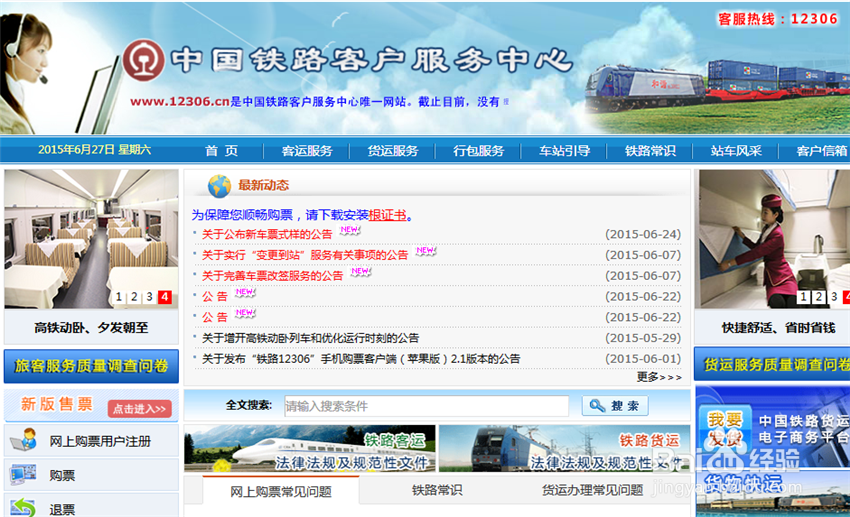
Task: Open the 行包服务 menu item
Action: [479, 151]
